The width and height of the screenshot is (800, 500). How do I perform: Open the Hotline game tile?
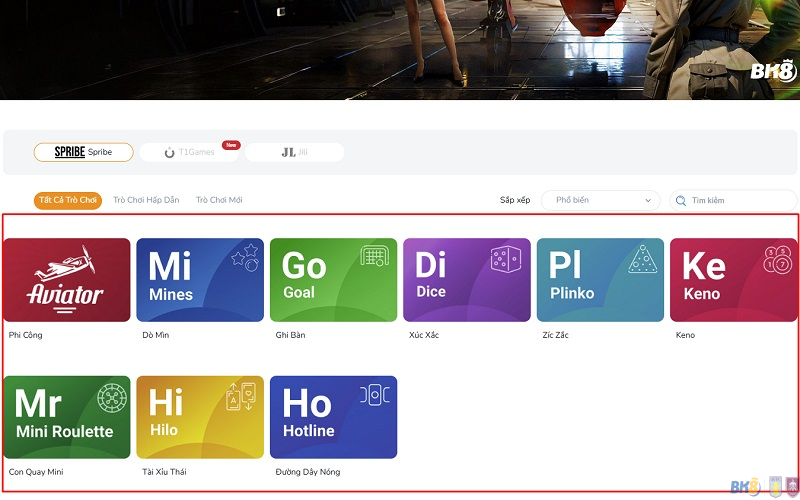coord(333,417)
